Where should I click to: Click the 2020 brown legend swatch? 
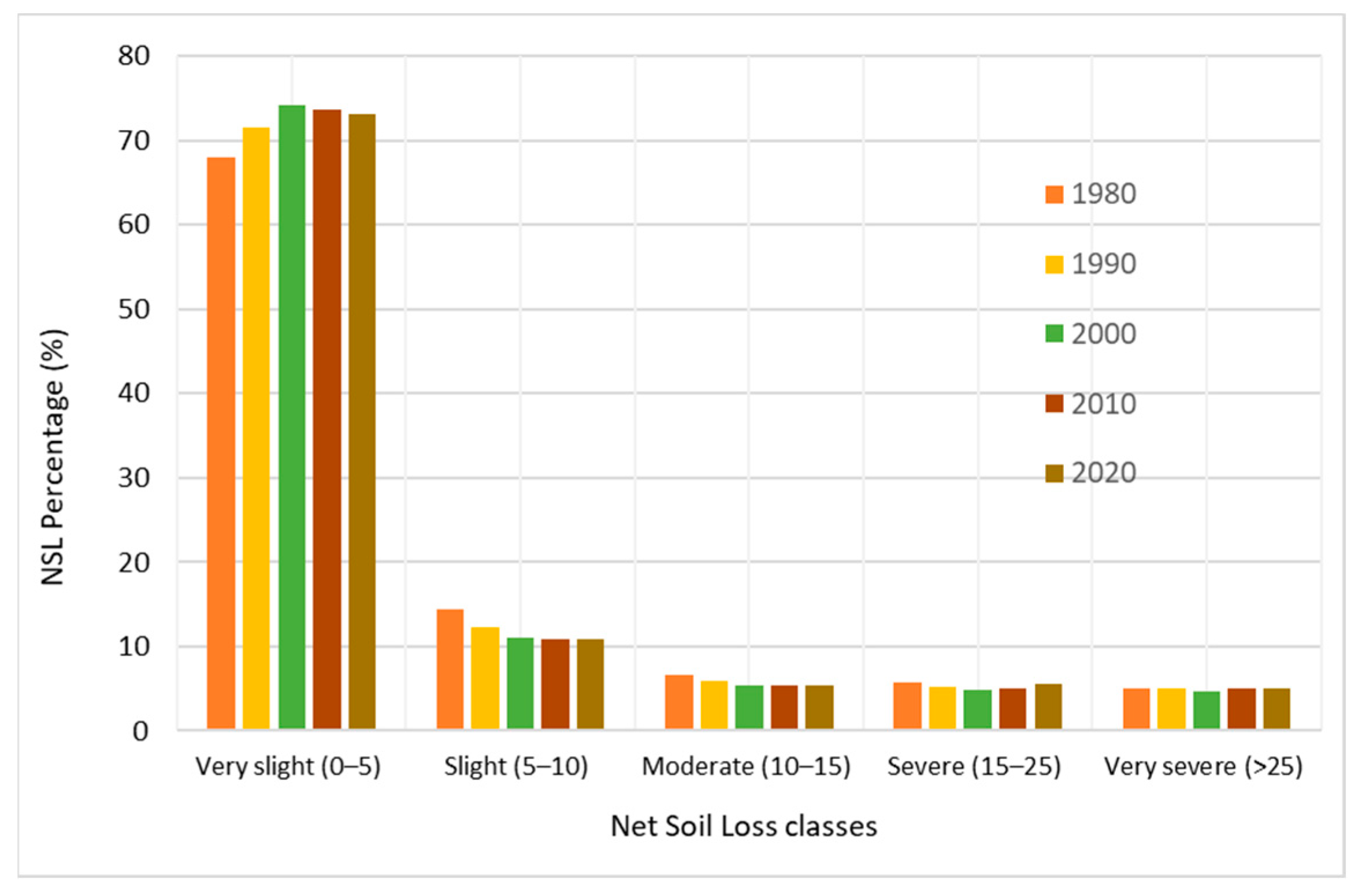pyautogui.click(x=1053, y=473)
